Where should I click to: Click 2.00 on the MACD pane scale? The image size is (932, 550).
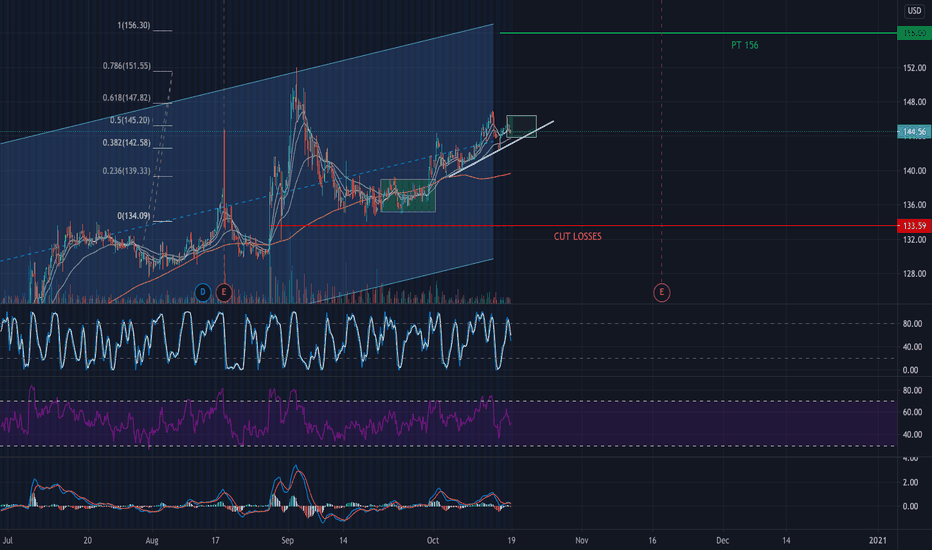[x=910, y=483]
